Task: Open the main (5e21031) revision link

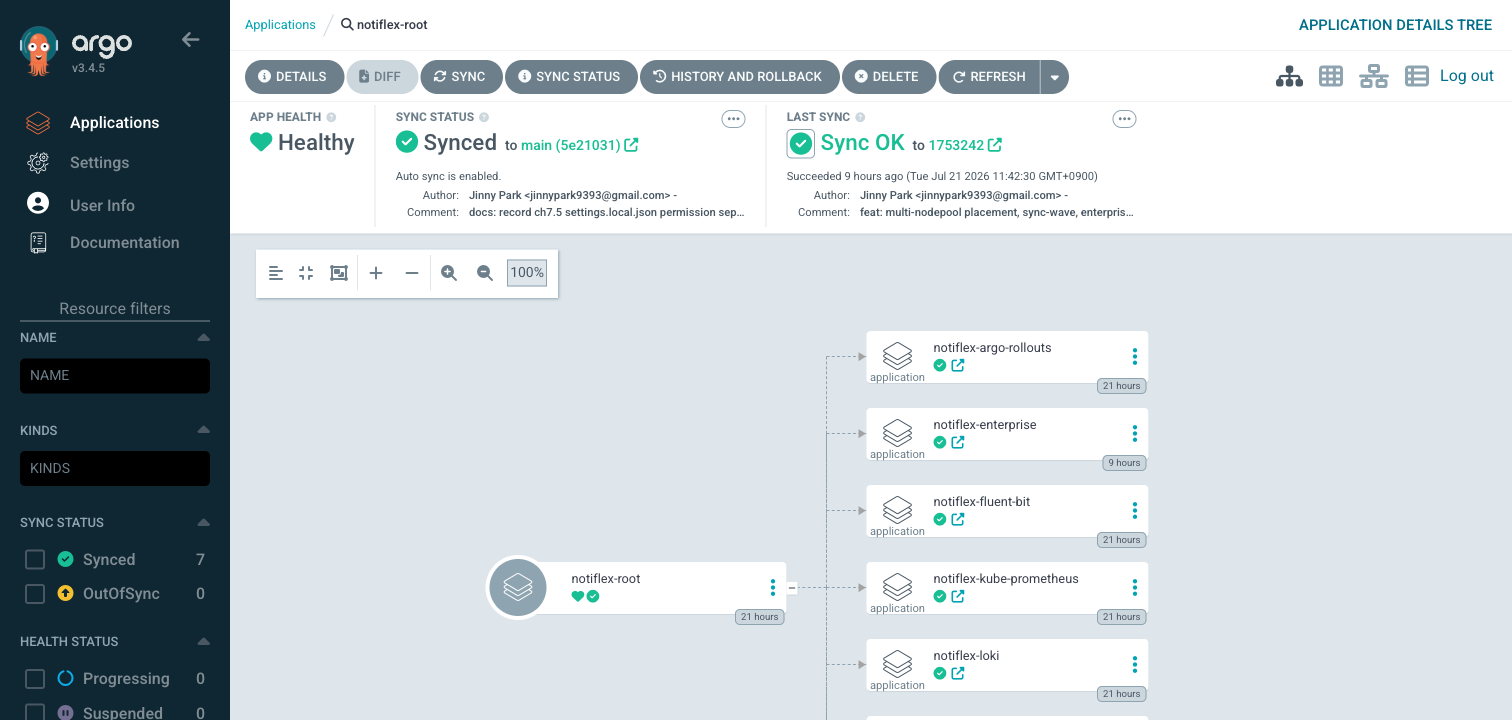Action: [x=571, y=145]
